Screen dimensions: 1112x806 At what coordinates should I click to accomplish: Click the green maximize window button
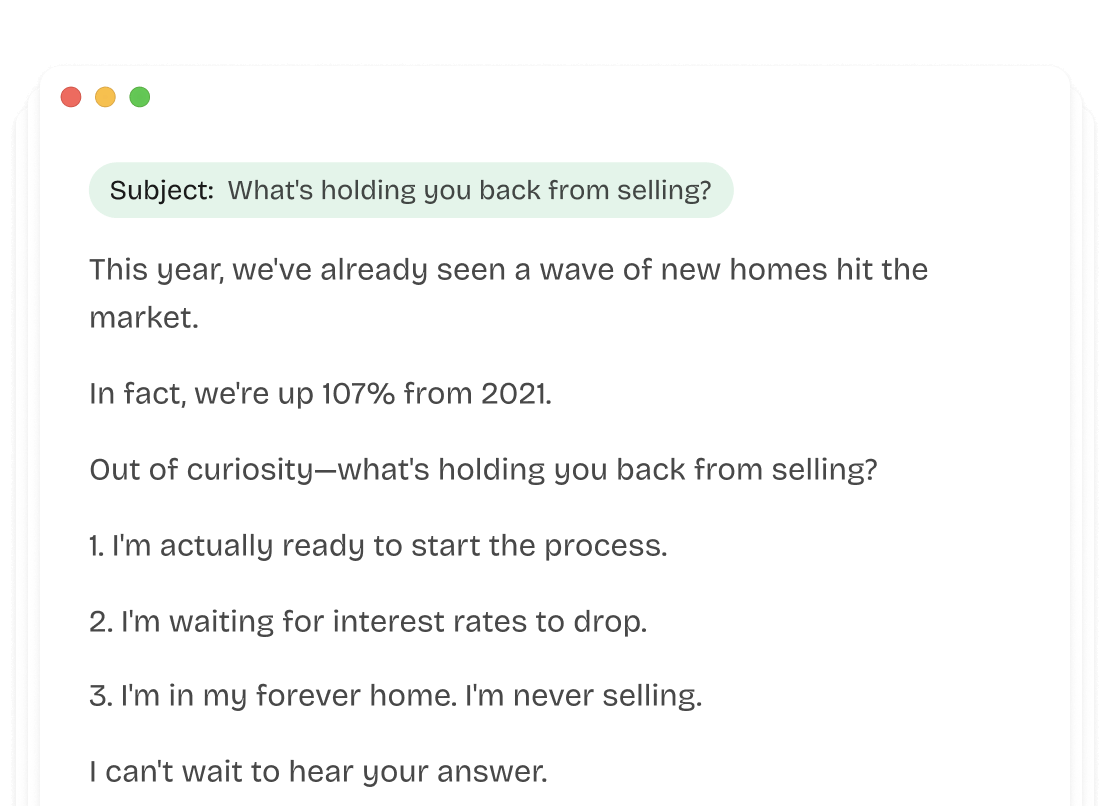[x=140, y=97]
